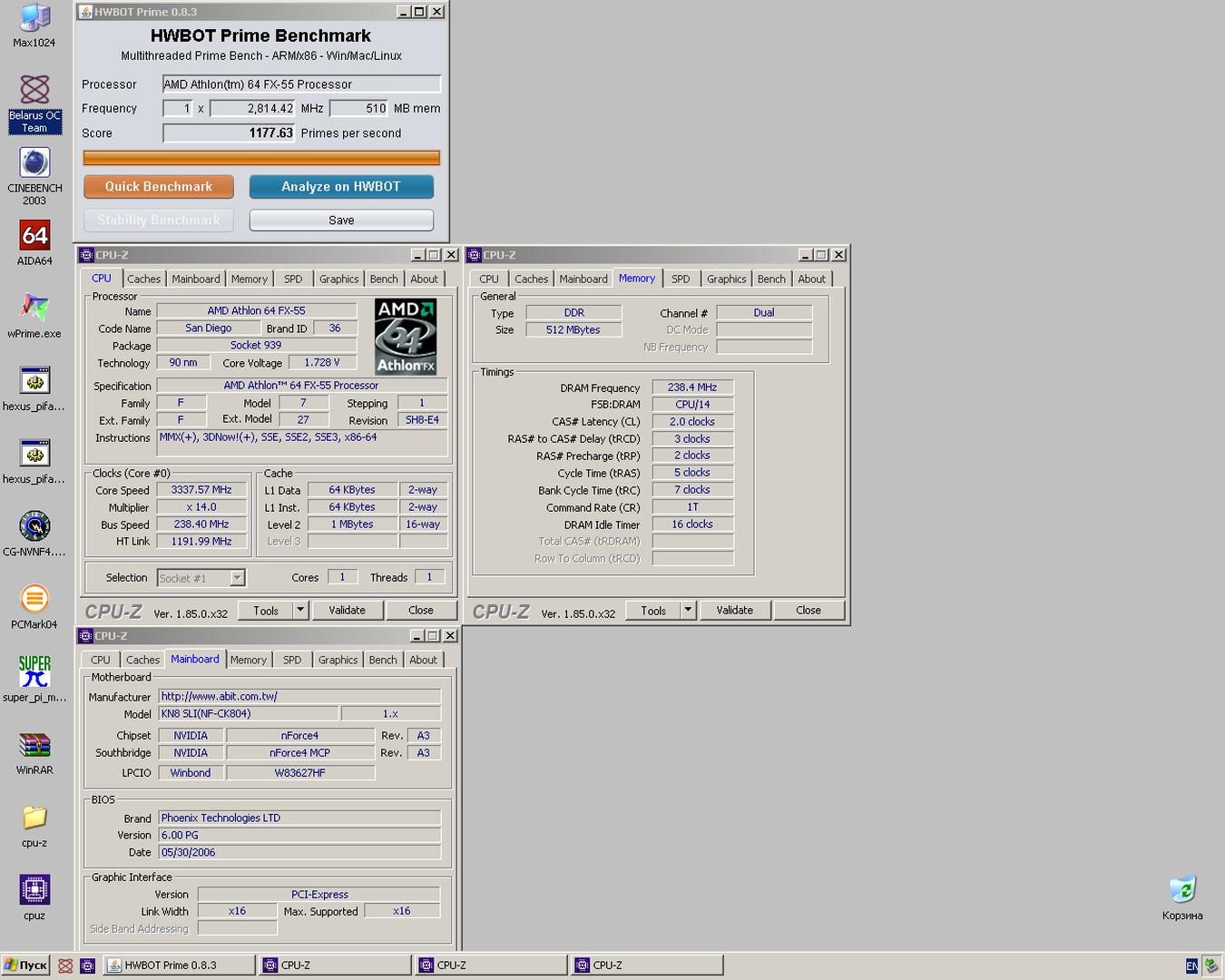Image resolution: width=1225 pixels, height=980 pixels.
Task: Click Core Speed value 3337.57 MHz
Action: pos(201,490)
